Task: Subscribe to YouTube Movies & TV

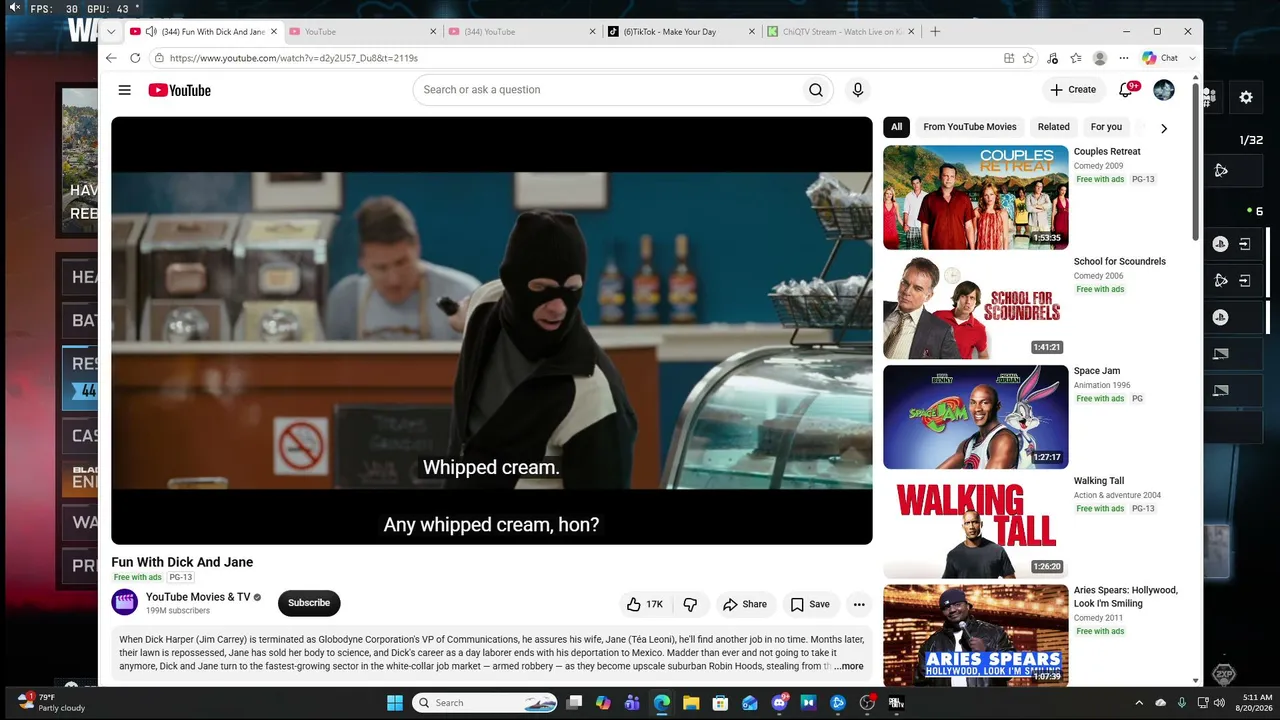Action: pos(309,603)
